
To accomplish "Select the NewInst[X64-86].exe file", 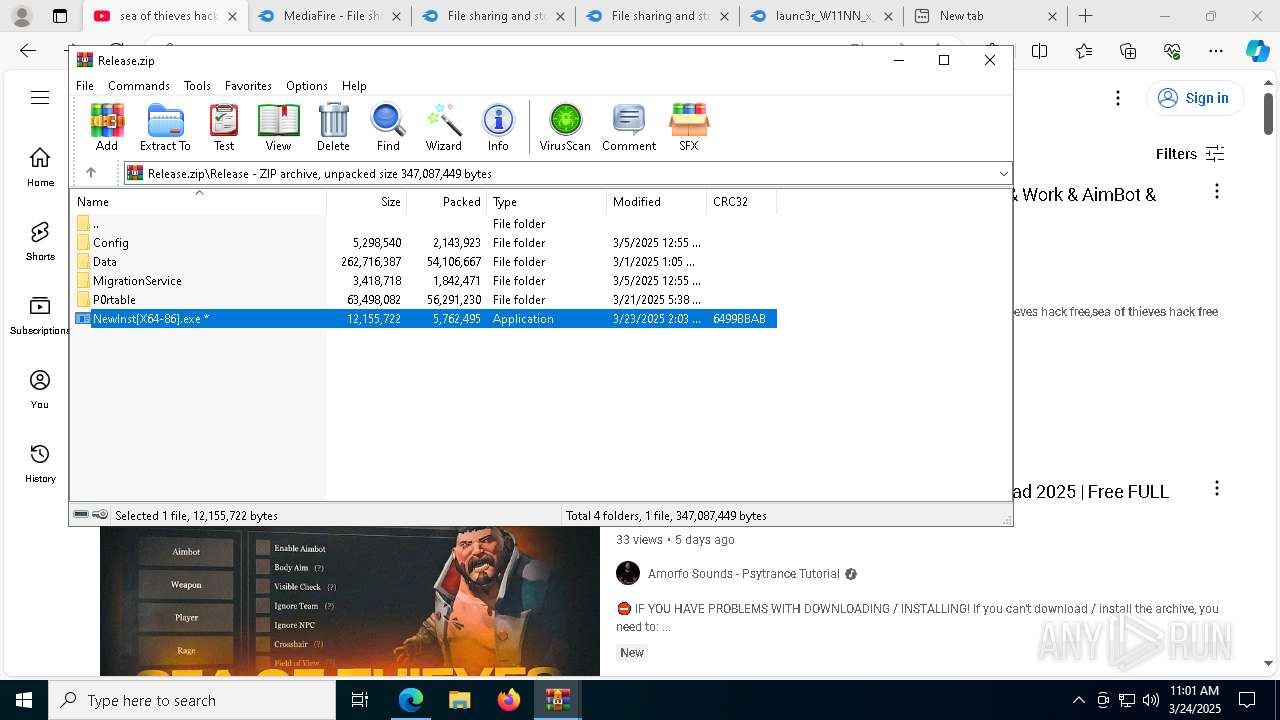I will click(x=425, y=319).
